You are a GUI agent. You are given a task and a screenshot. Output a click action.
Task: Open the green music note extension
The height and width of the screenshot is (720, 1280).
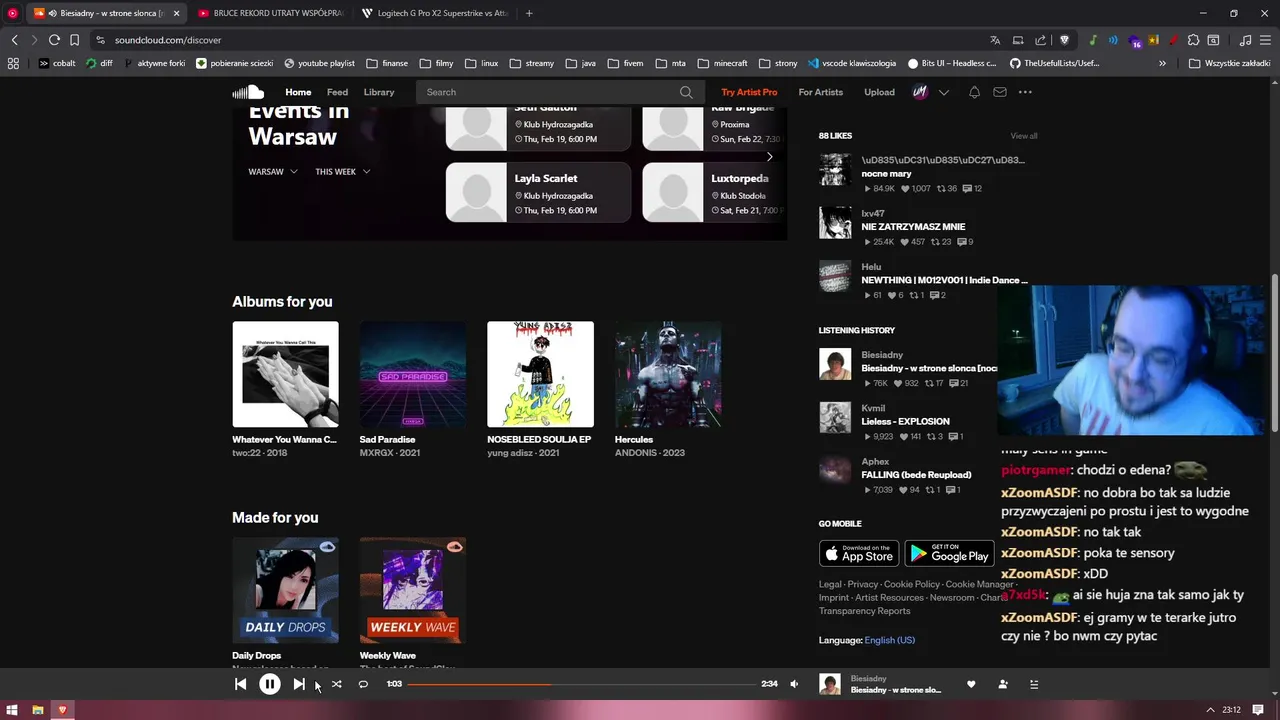point(1093,40)
